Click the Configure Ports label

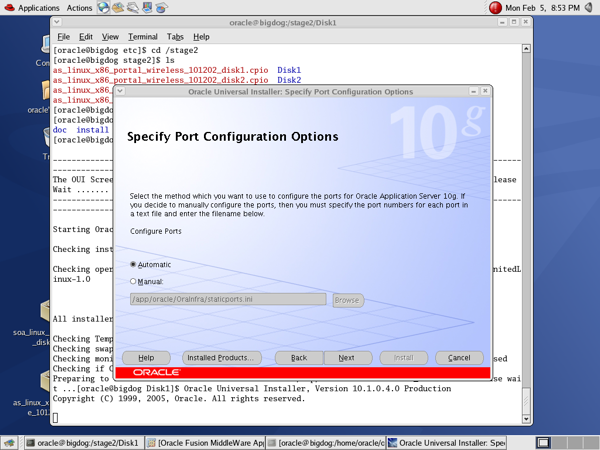[156, 231]
